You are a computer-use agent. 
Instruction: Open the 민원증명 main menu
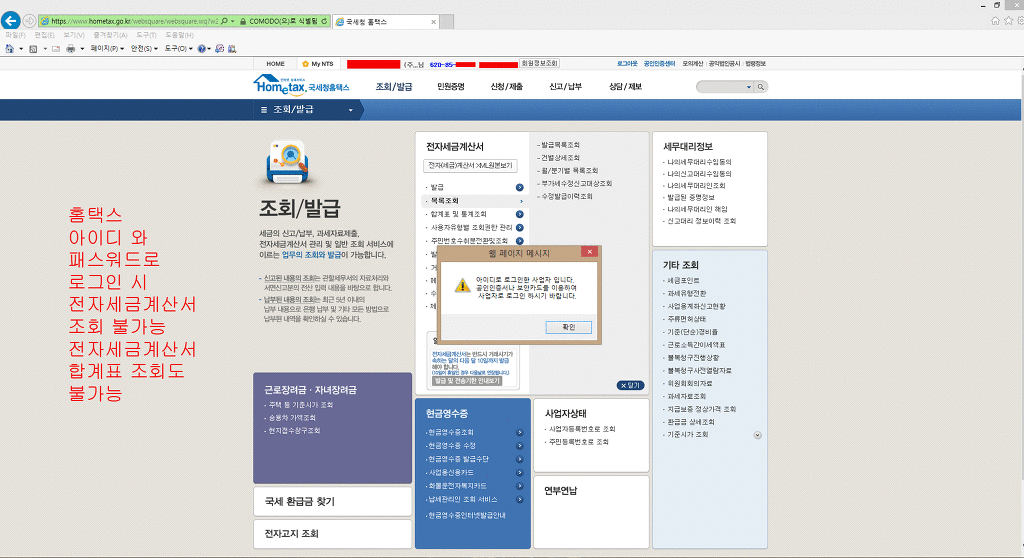click(x=451, y=87)
